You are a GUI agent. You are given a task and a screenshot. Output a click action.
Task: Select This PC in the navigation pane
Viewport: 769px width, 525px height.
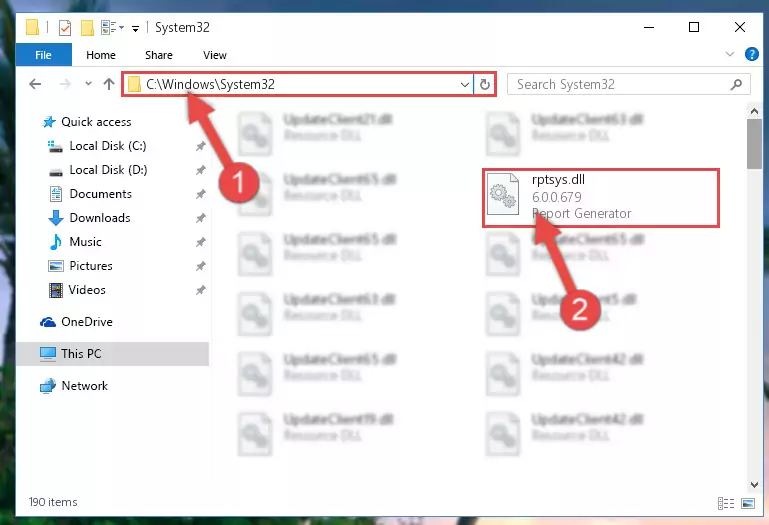pos(112,354)
